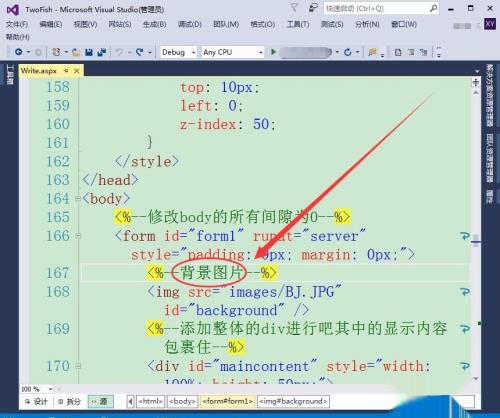Image resolution: width=500 pixels, height=418 pixels.
Task: Collapse the form tag on line 166
Action: point(78,236)
